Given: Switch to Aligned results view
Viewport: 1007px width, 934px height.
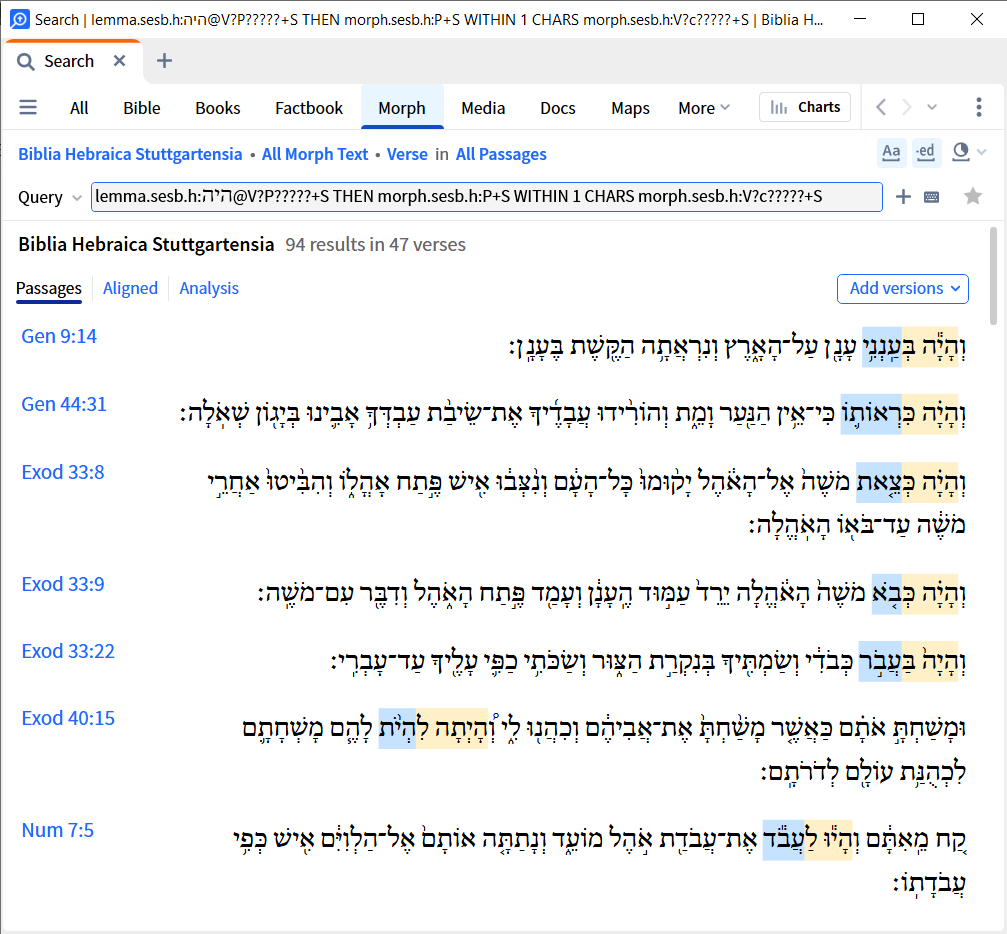Looking at the screenshot, I should click(x=130, y=288).
